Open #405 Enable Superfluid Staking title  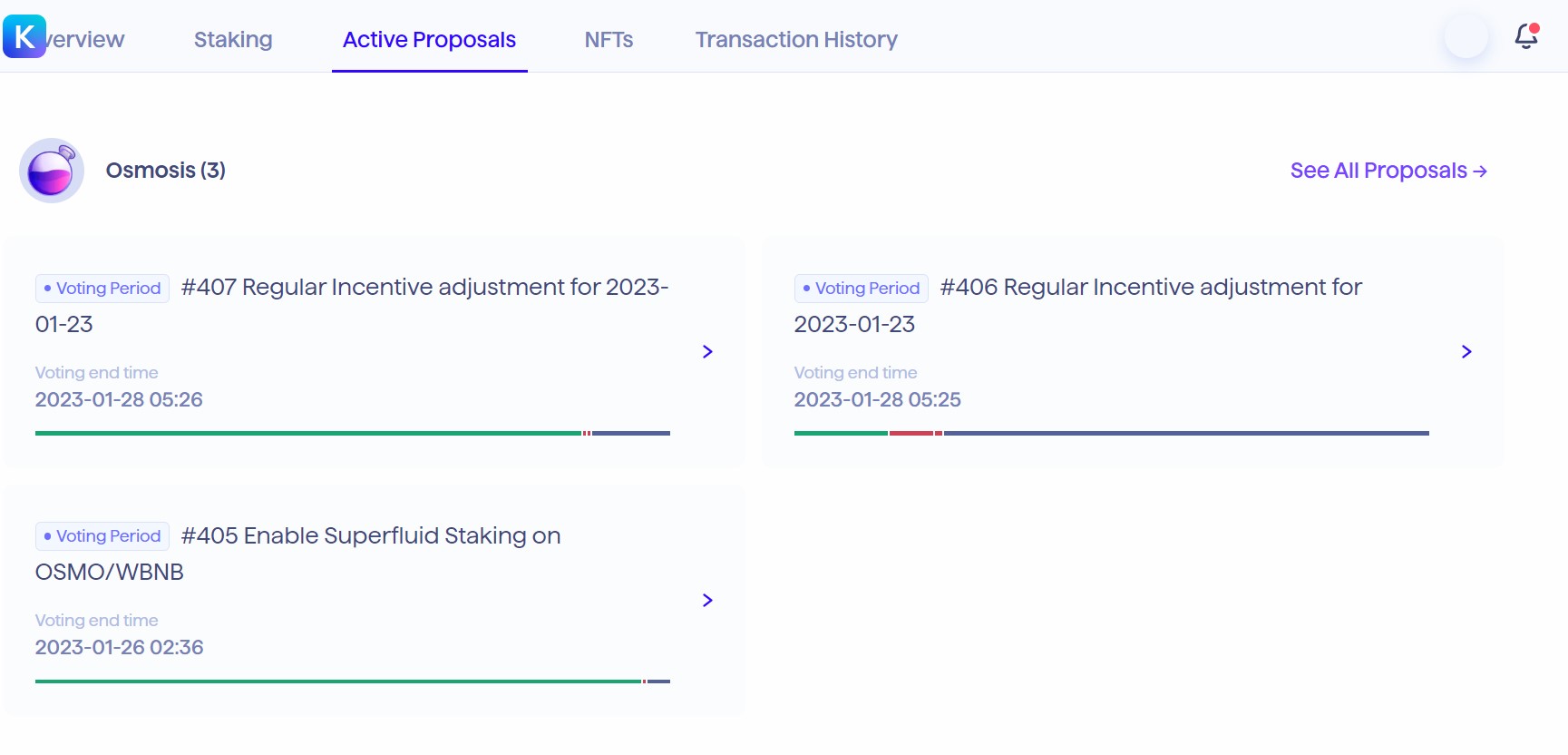click(370, 536)
